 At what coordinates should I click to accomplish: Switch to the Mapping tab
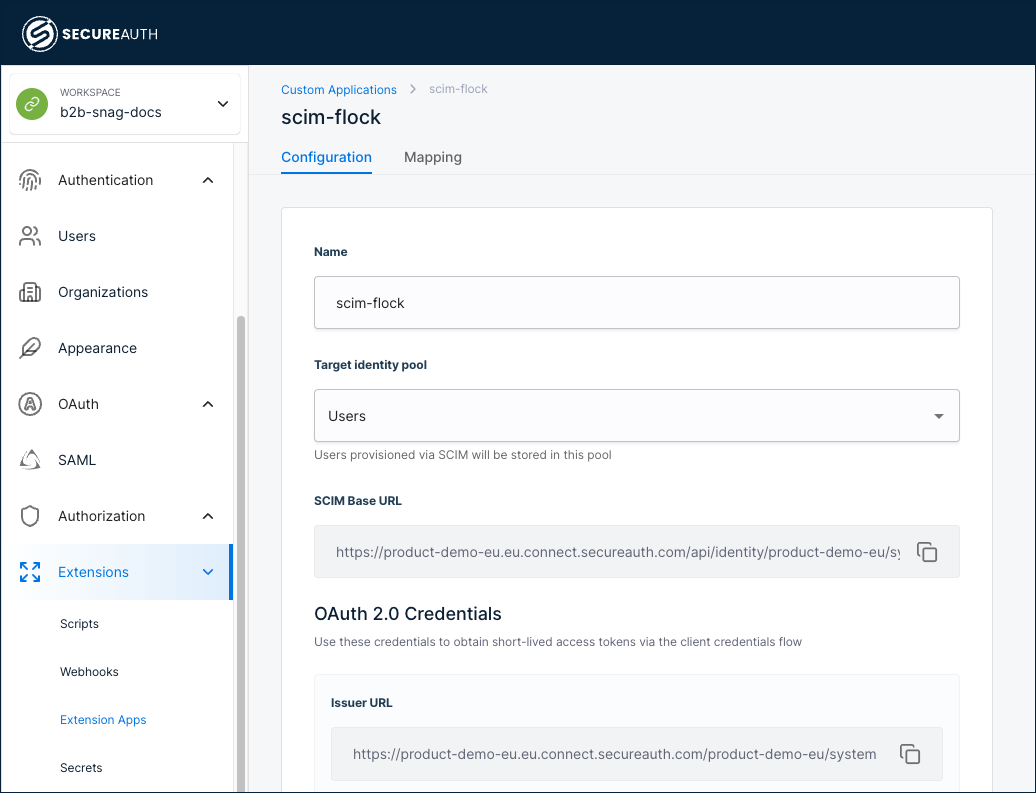[433, 157]
